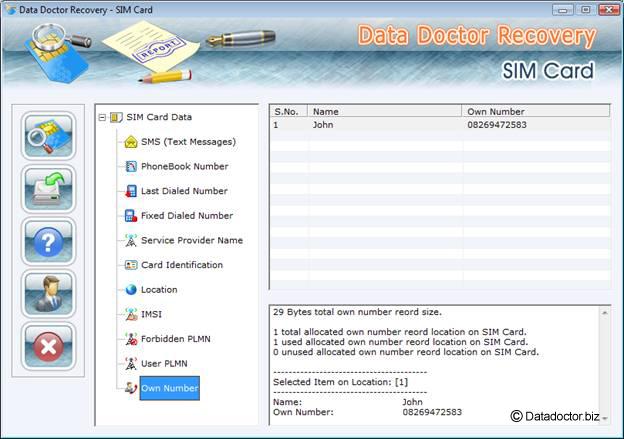The image size is (624, 439).
Task: Sort by S.No. column header
Action: coord(289,111)
